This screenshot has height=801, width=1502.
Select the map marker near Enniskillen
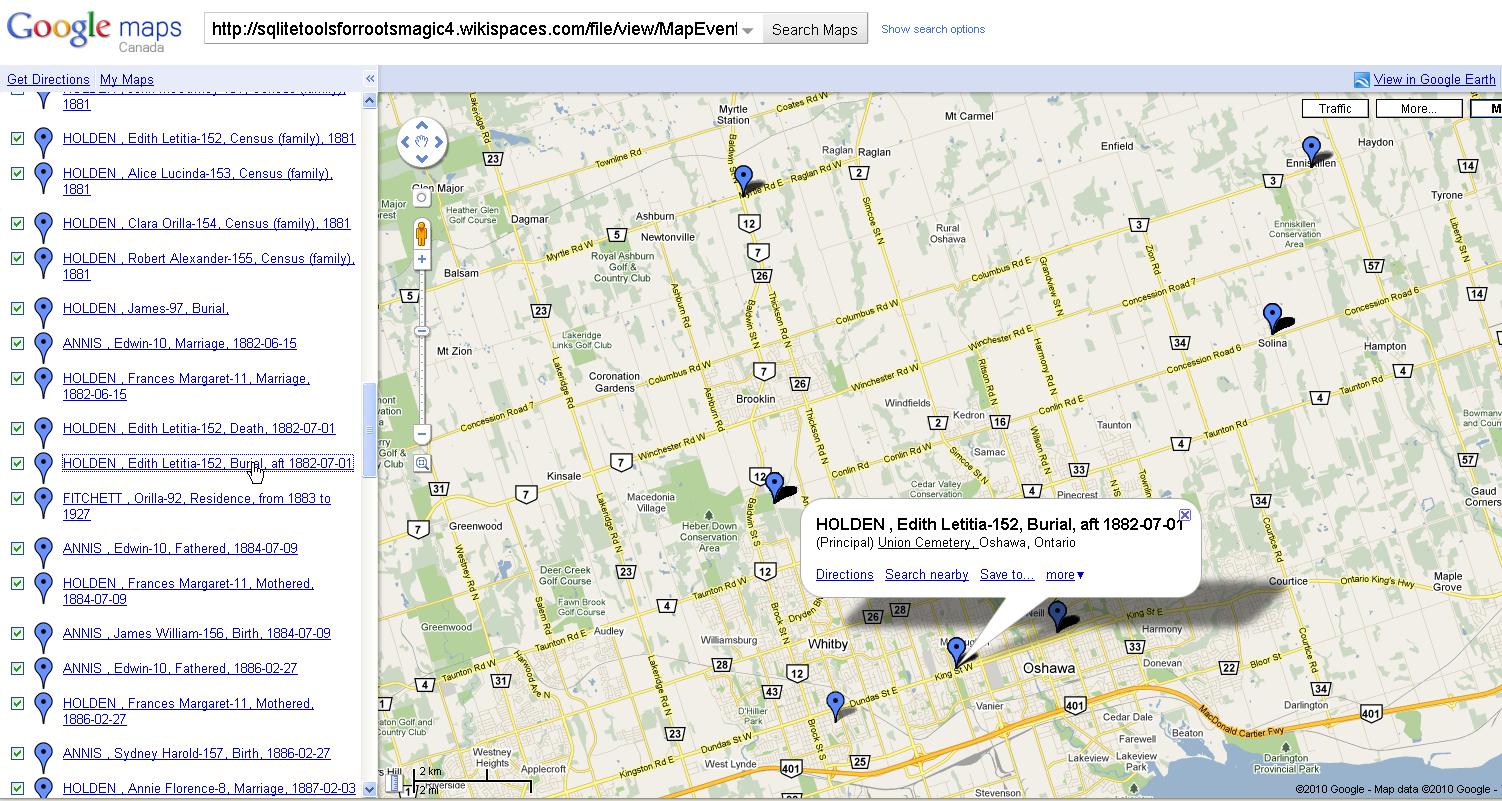pos(1311,151)
